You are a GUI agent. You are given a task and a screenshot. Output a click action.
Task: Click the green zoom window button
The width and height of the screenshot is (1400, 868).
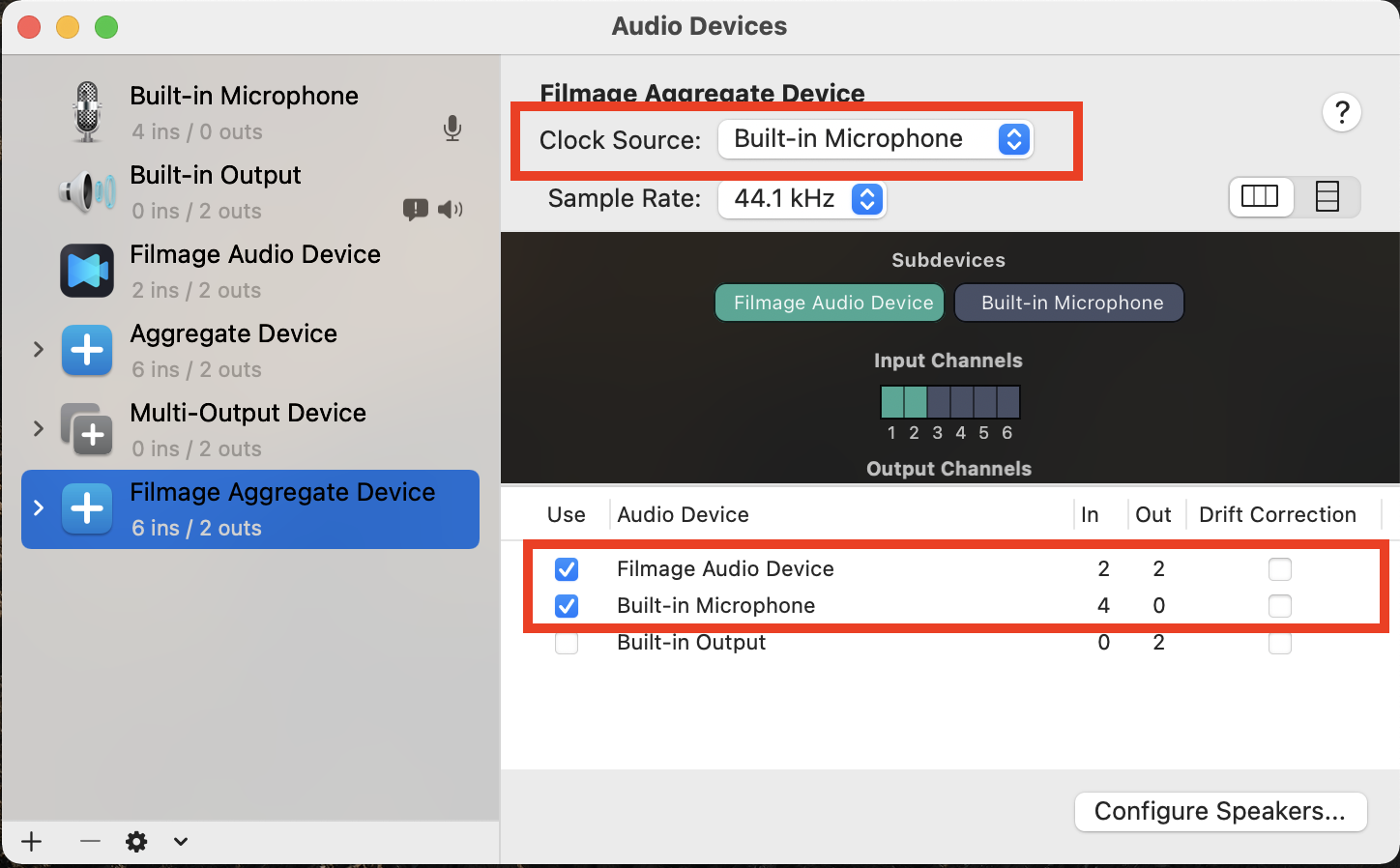[x=106, y=27]
